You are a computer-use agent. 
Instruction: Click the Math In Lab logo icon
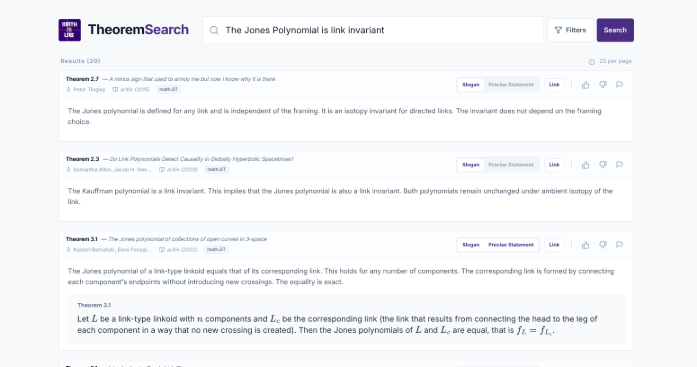[x=69, y=30]
